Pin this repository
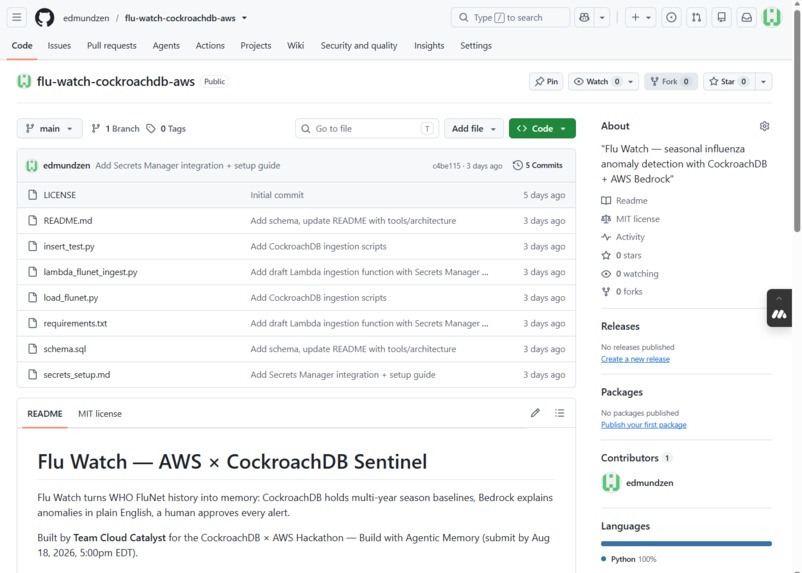The height and width of the screenshot is (573, 802). click(x=546, y=81)
